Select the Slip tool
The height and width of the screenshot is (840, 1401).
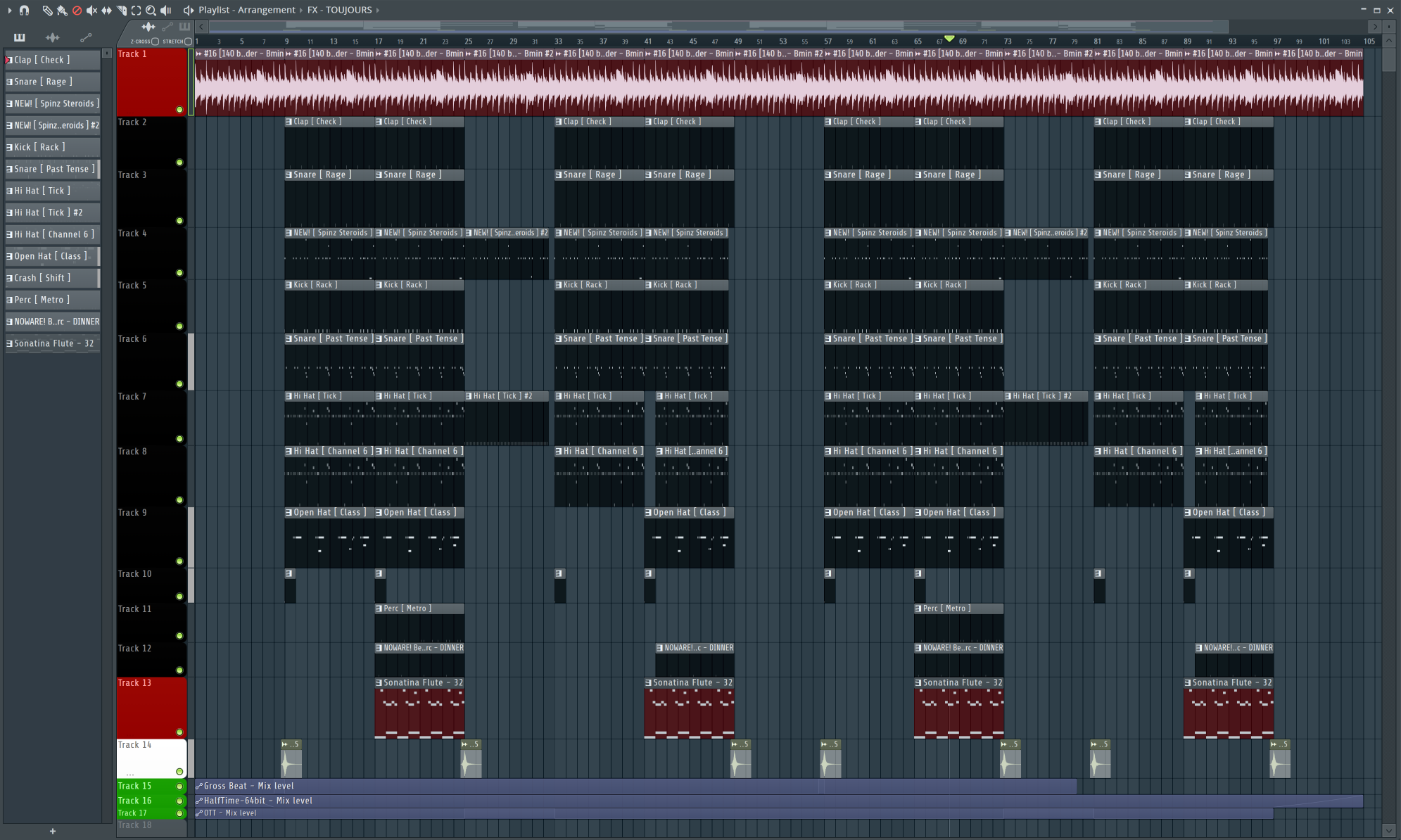[106, 10]
